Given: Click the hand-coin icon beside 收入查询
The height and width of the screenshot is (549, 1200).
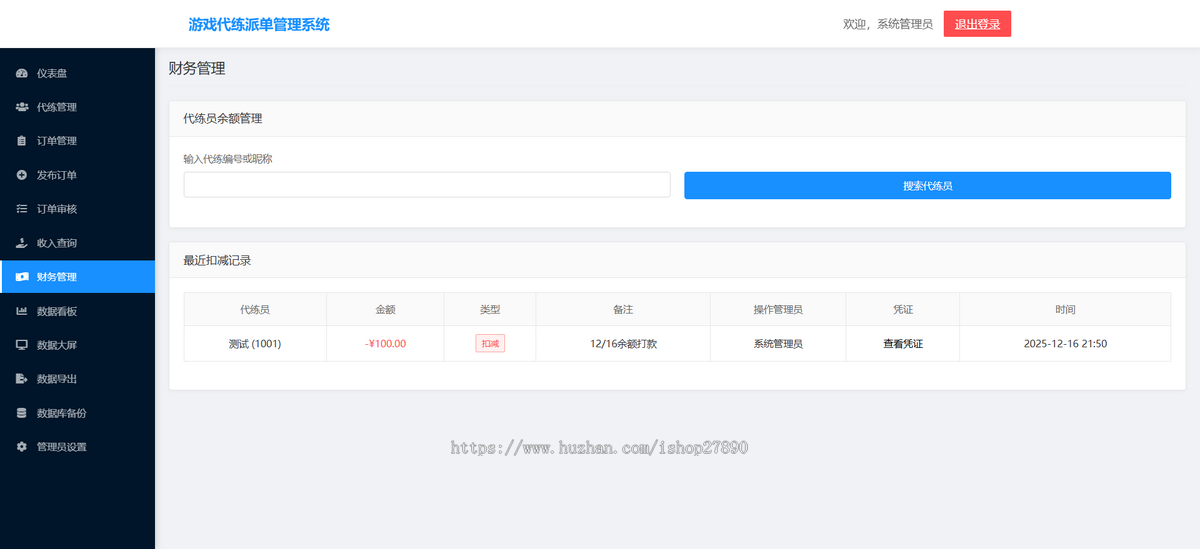Looking at the screenshot, I should (22, 243).
